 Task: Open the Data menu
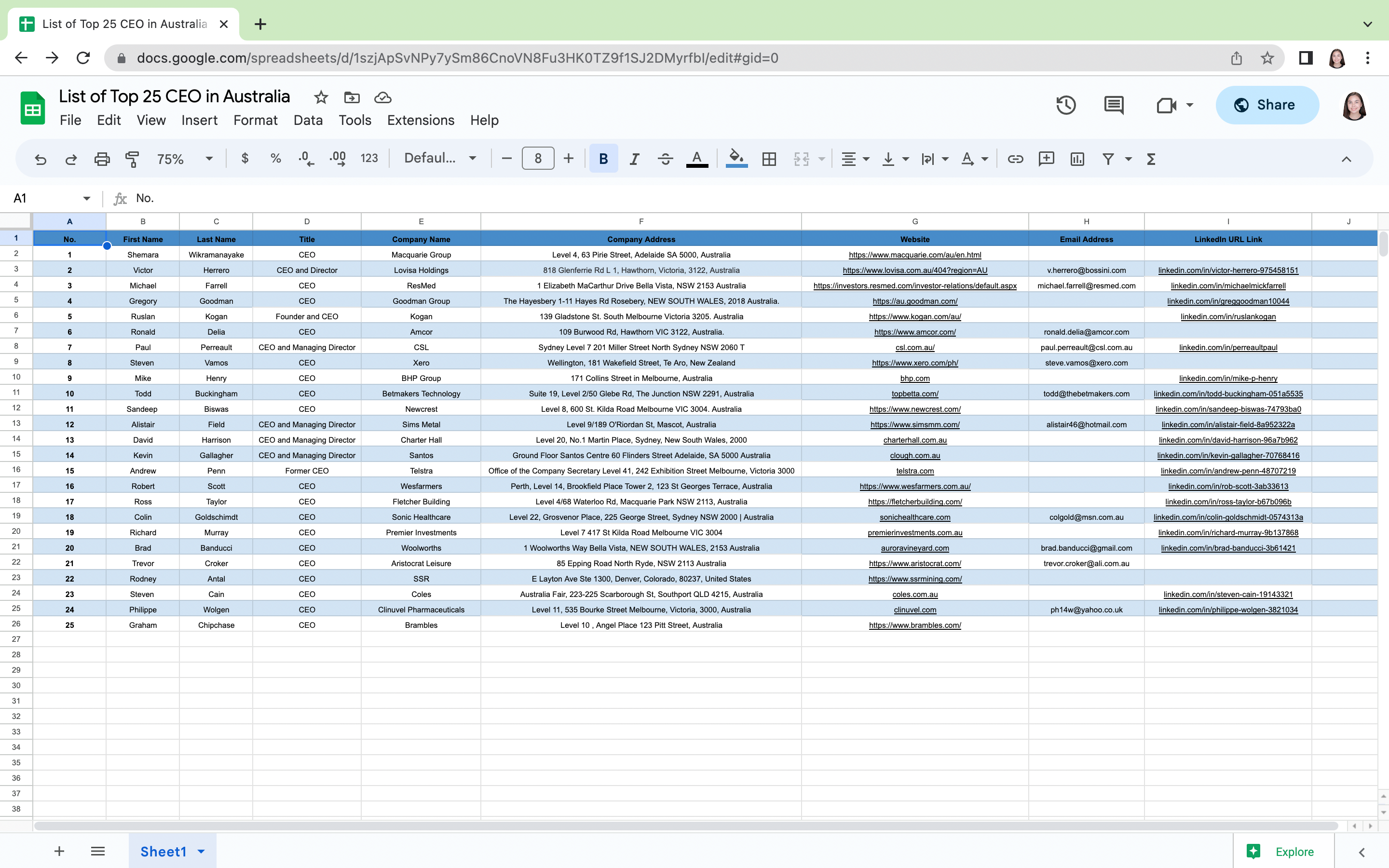pos(308,120)
